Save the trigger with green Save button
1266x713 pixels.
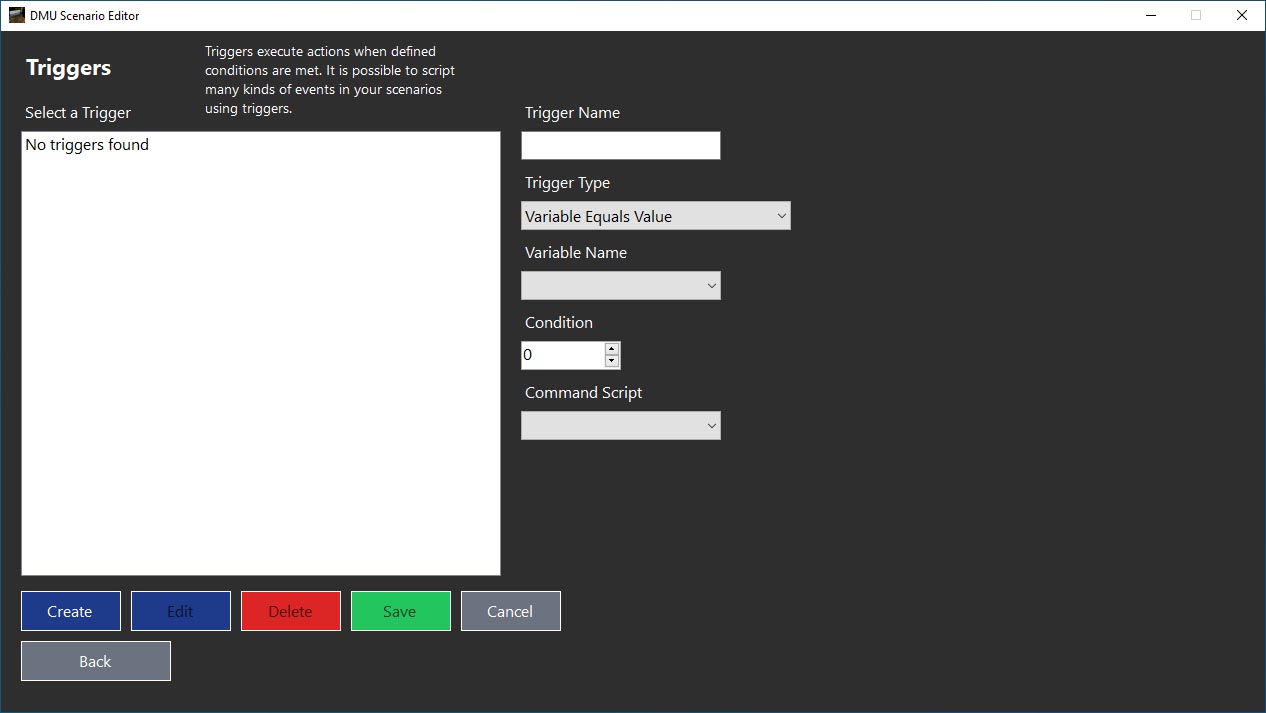401,611
